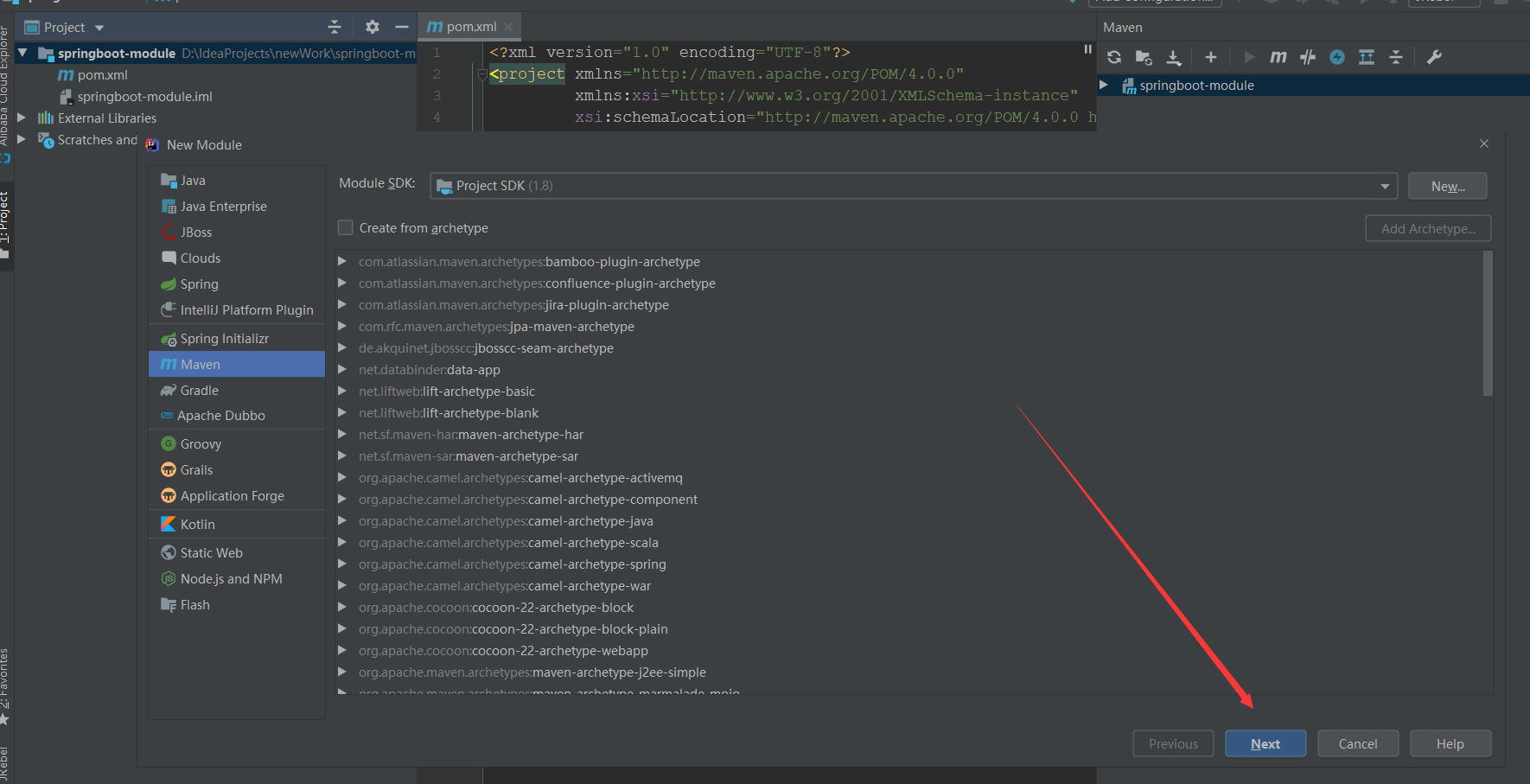Toggle skip tests mode icon in Maven toolbar
Image resolution: width=1530 pixels, height=784 pixels.
pos(1337,57)
